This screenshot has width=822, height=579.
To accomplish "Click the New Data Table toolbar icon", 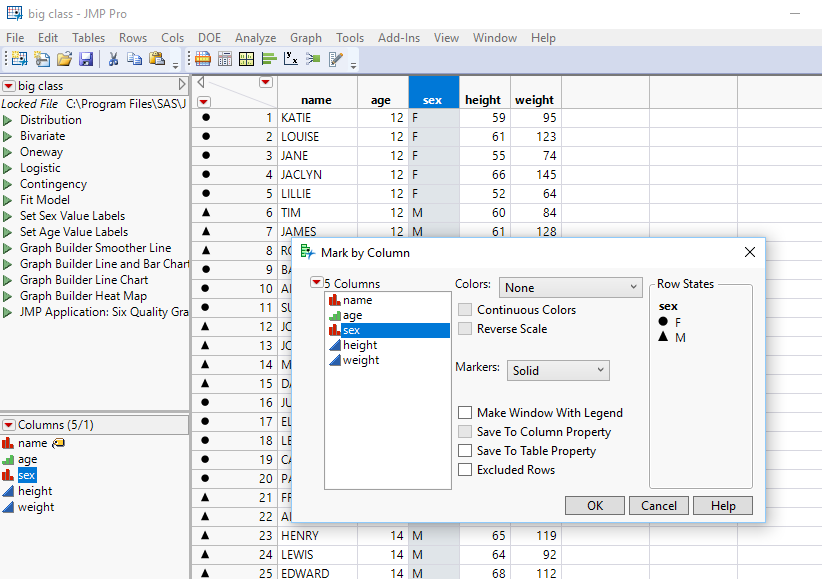I will tap(20, 59).
